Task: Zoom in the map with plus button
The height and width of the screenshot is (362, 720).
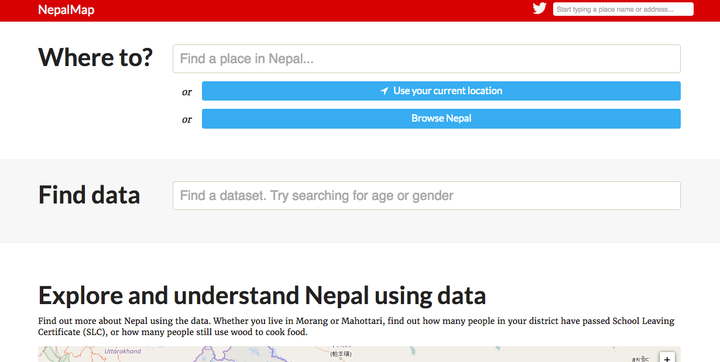Action: click(667, 358)
